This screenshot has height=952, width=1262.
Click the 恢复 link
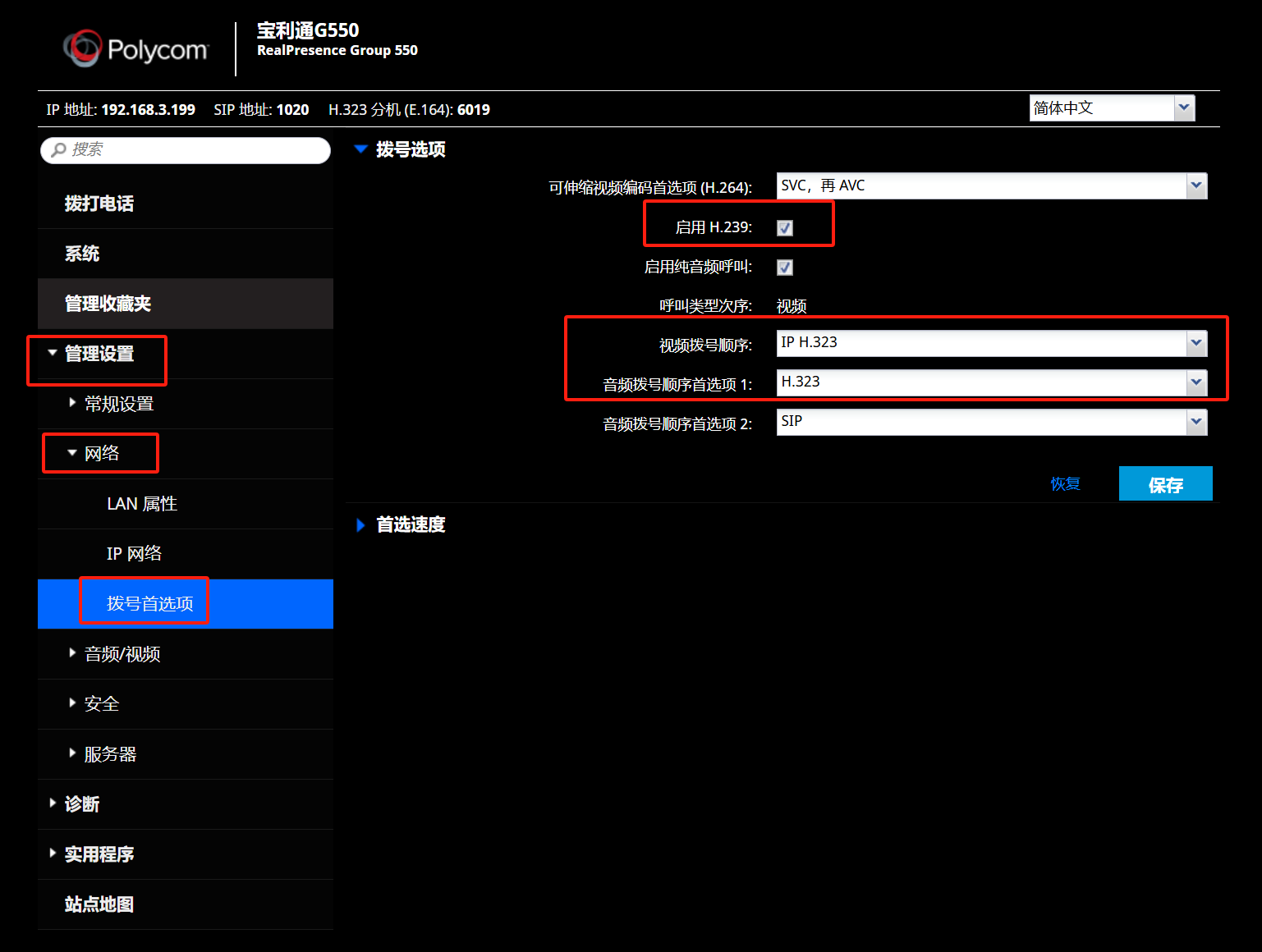[1065, 484]
